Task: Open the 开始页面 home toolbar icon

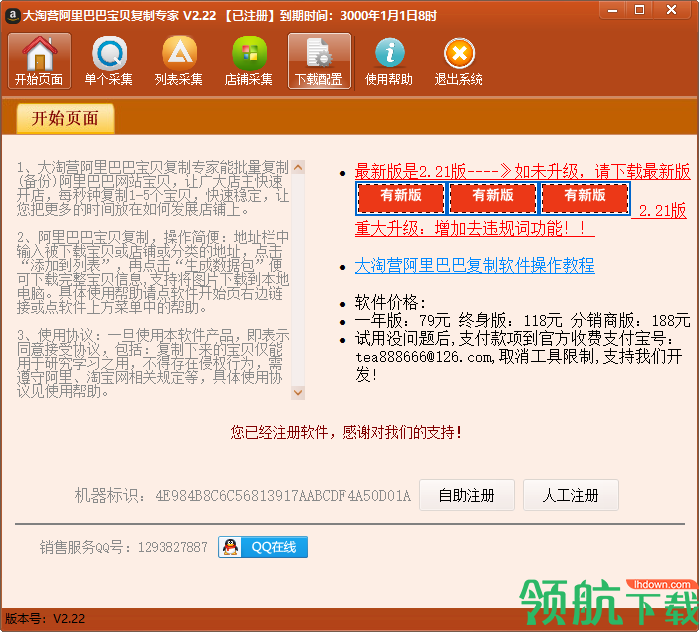Action: pyautogui.click(x=39, y=61)
